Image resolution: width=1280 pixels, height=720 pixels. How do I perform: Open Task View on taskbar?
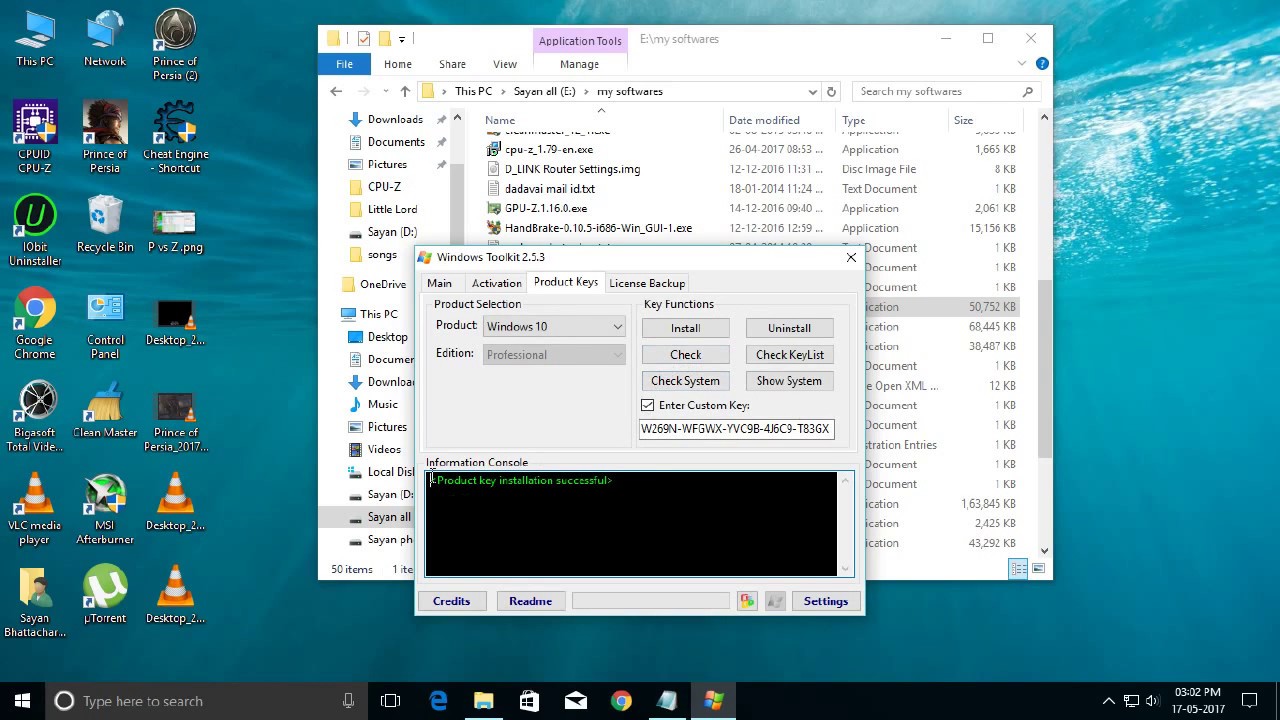pos(391,701)
